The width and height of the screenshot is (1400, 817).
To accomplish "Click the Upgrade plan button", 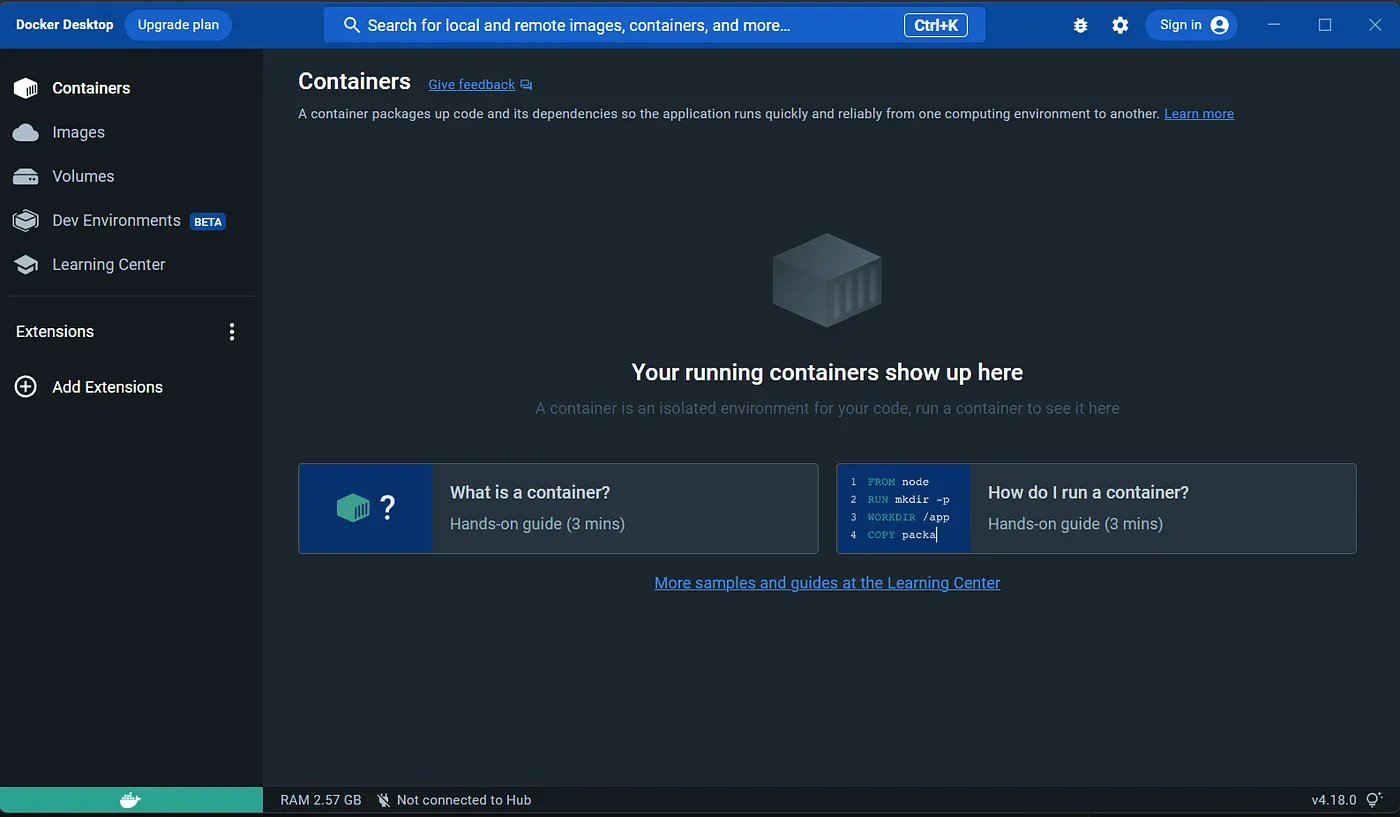I will tap(178, 25).
